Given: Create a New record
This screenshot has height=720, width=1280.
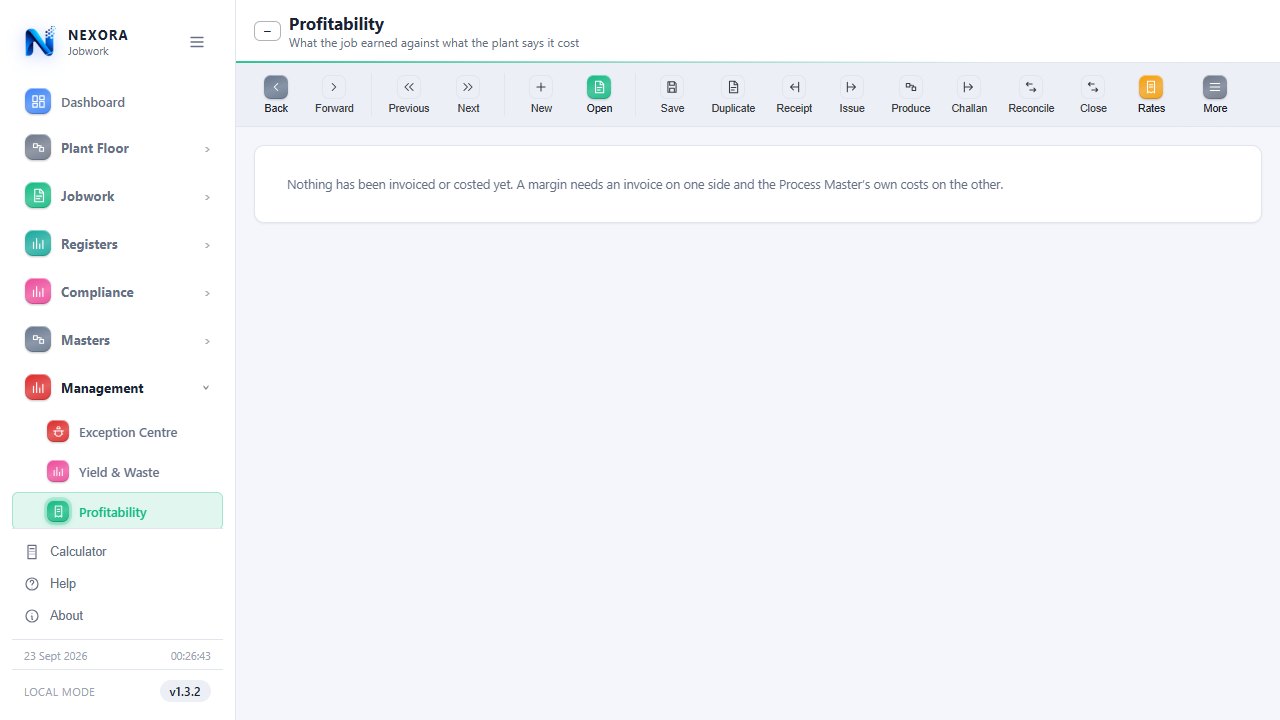Looking at the screenshot, I should click(541, 95).
